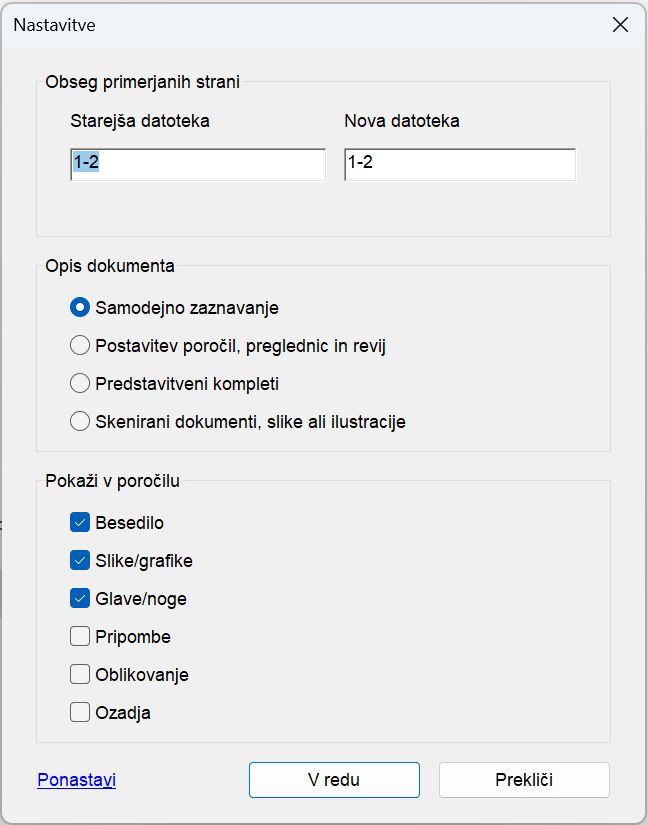648x825 pixels.
Task: Disable the Glave/noge checkbox
Action: (79, 599)
